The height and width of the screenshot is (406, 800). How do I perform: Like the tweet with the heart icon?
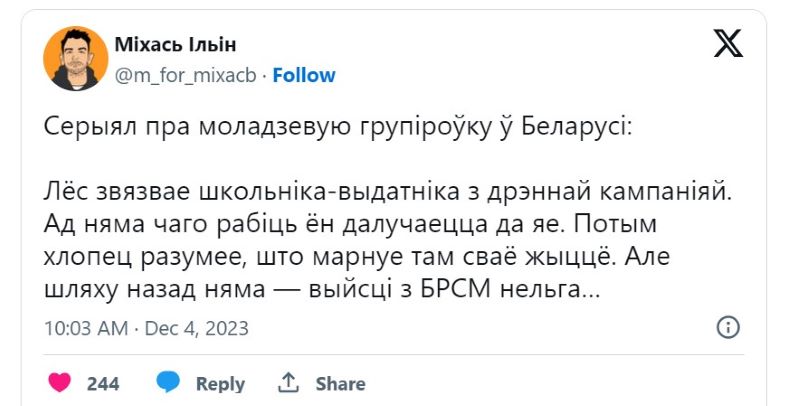tap(60, 383)
